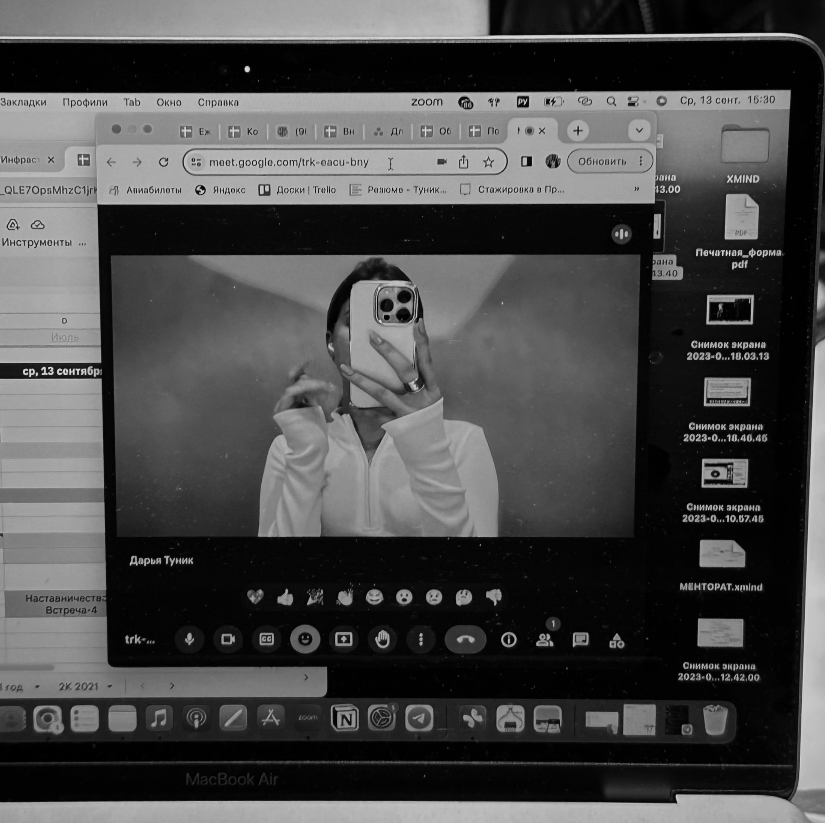Image resolution: width=825 pixels, height=823 pixels.
Task: Open Доски | Trello bookmark
Action: point(297,189)
